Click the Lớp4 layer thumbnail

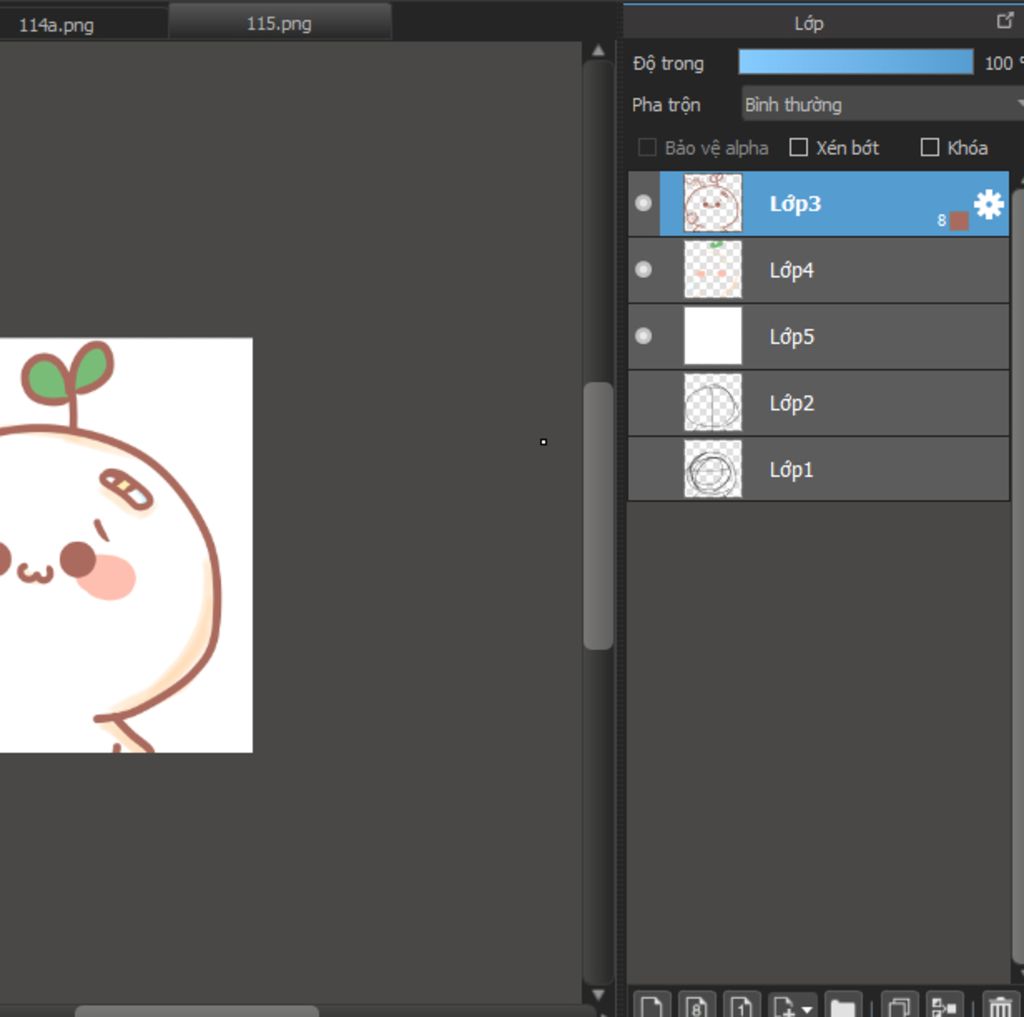coord(712,269)
